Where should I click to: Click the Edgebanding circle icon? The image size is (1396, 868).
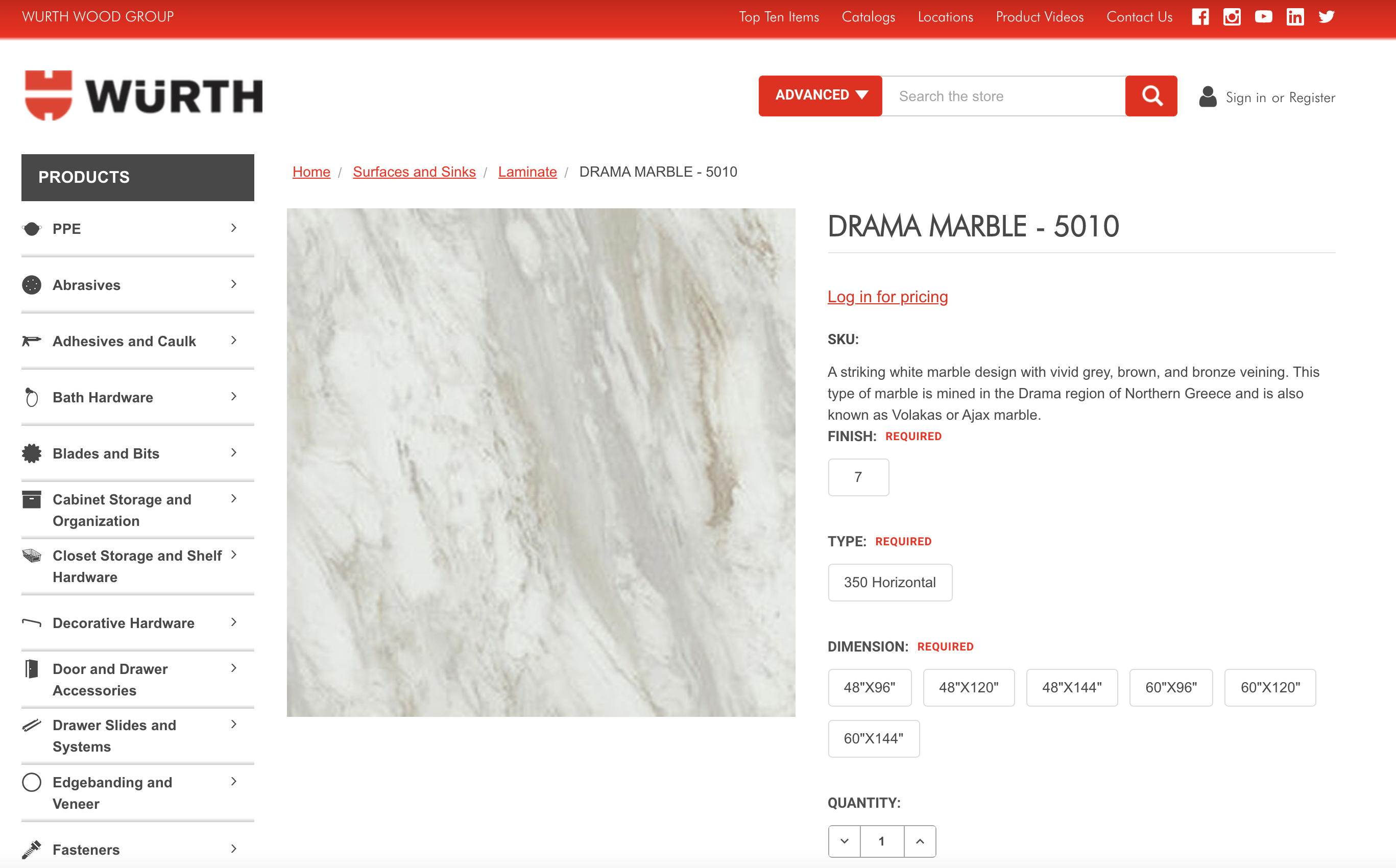click(x=32, y=782)
